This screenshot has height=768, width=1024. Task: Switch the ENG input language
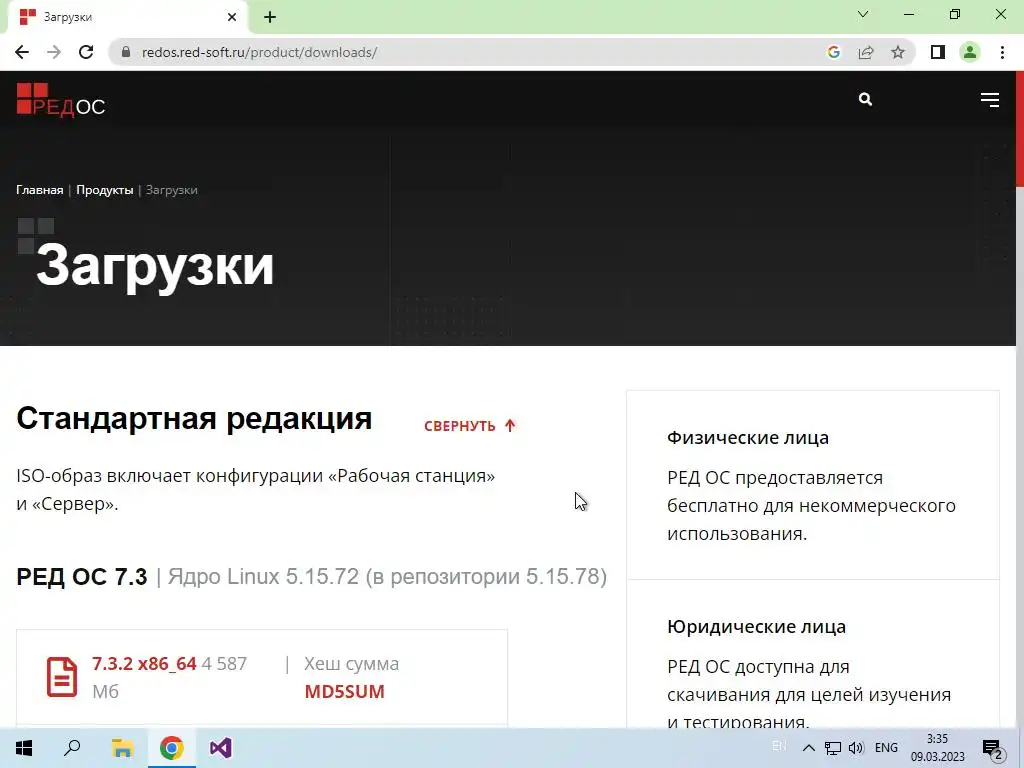[x=886, y=748]
